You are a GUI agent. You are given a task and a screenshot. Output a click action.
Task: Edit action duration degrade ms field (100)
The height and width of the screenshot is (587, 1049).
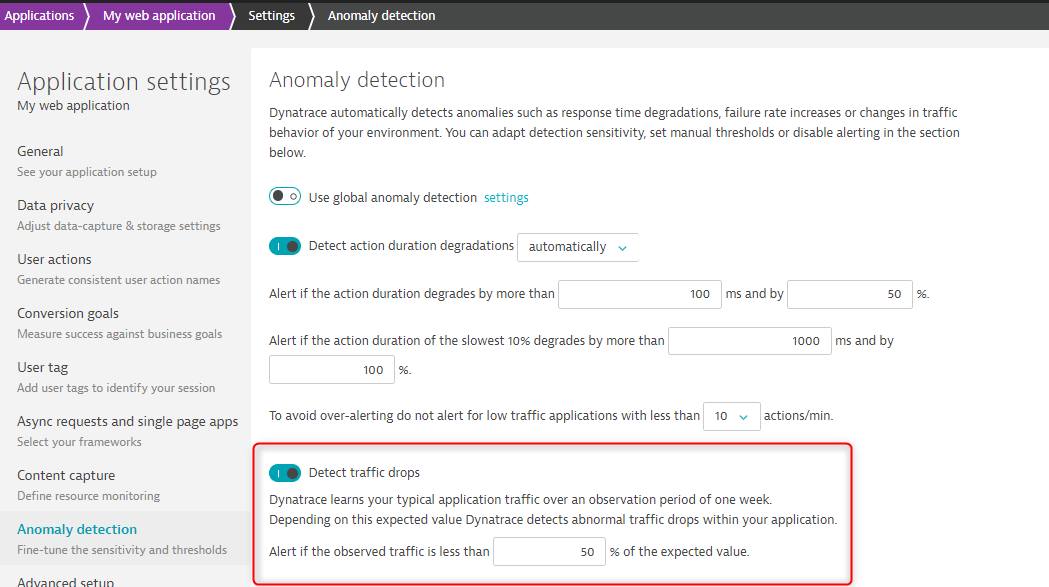tap(640, 294)
